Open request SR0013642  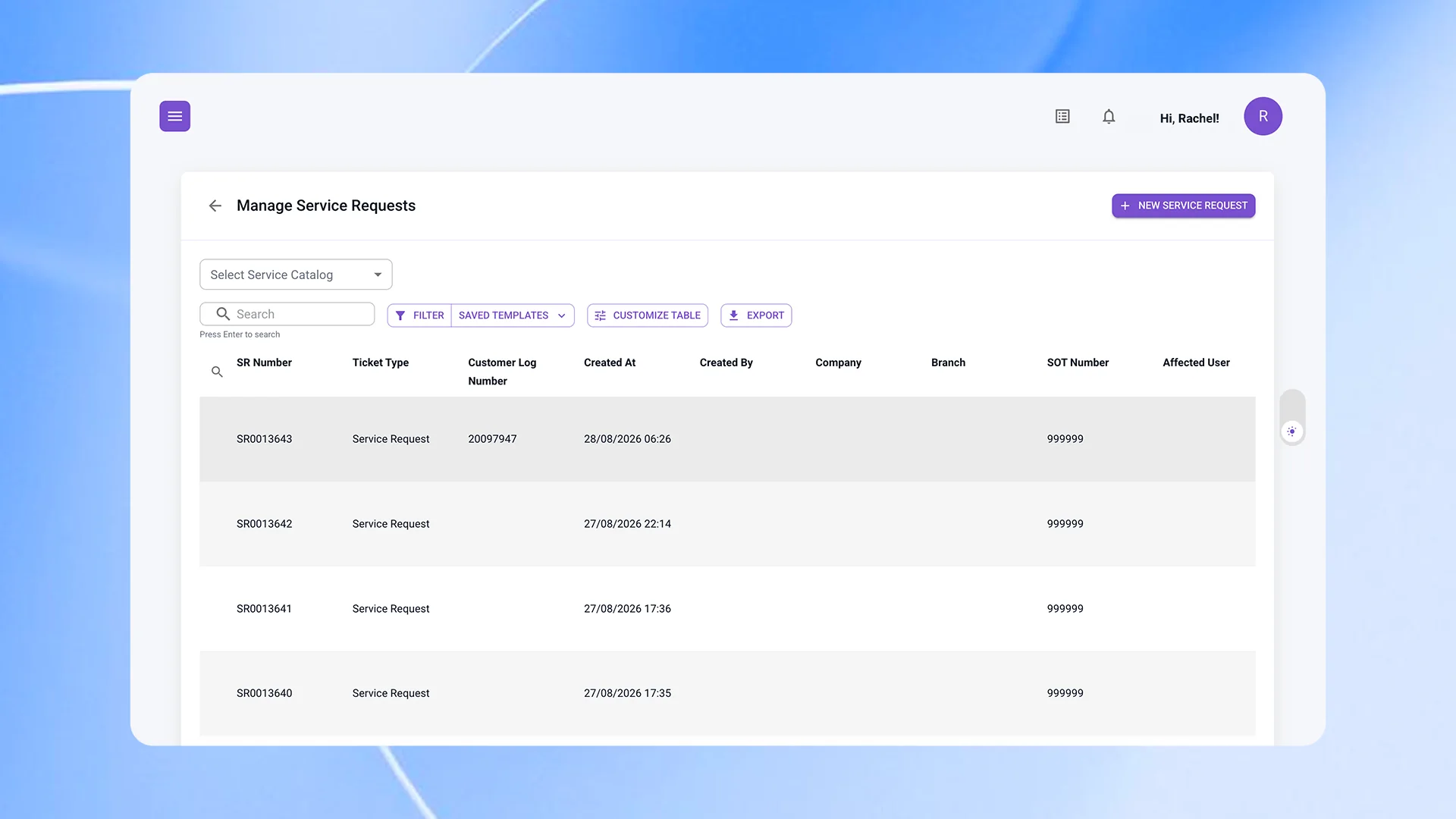[264, 524]
